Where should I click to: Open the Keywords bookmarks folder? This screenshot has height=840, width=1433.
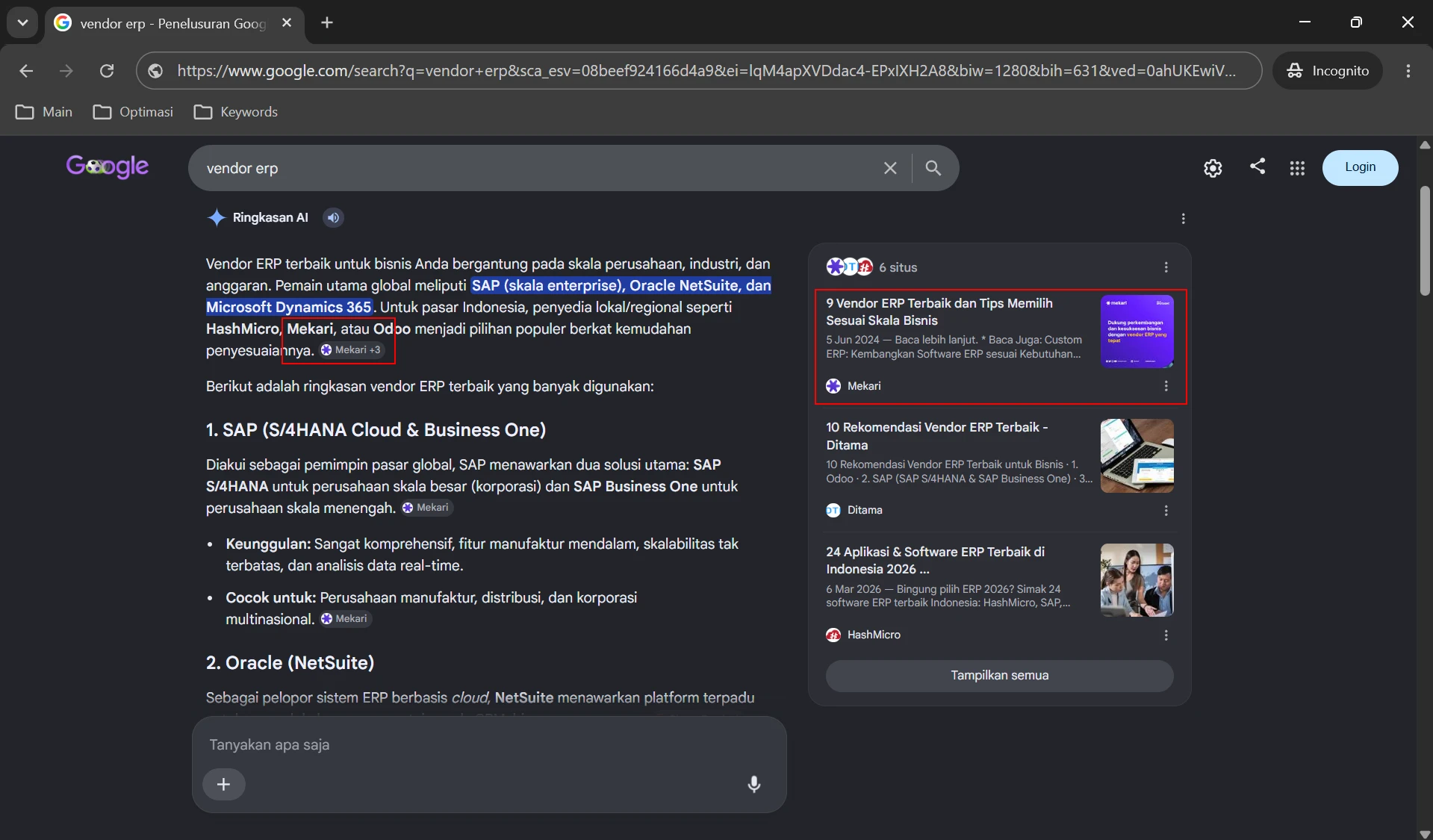coord(236,112)
